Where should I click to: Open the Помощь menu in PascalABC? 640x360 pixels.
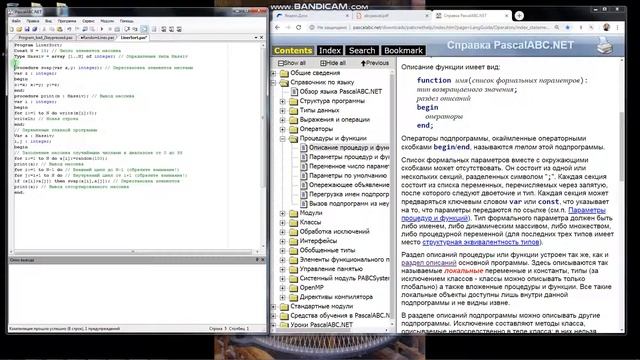coord(127,21)
